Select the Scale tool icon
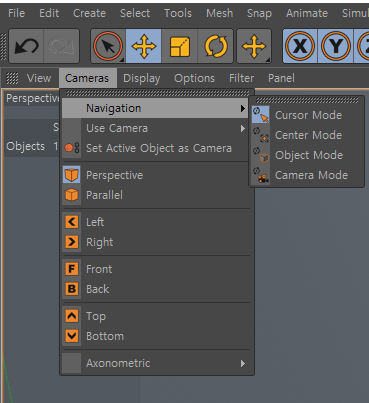Screen dimensions: 369x403 (x=180, y=46)
